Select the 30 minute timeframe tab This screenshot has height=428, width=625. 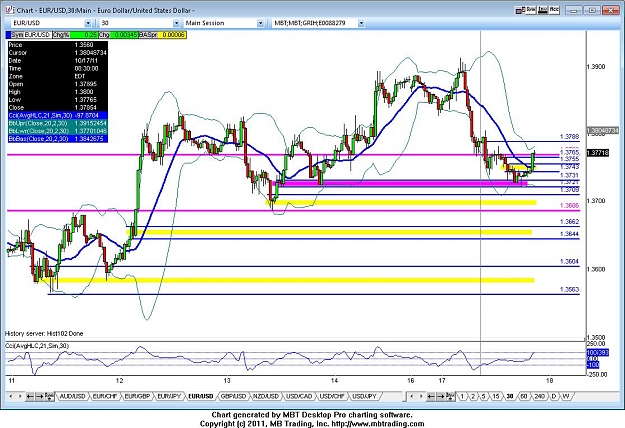point(509,396)
